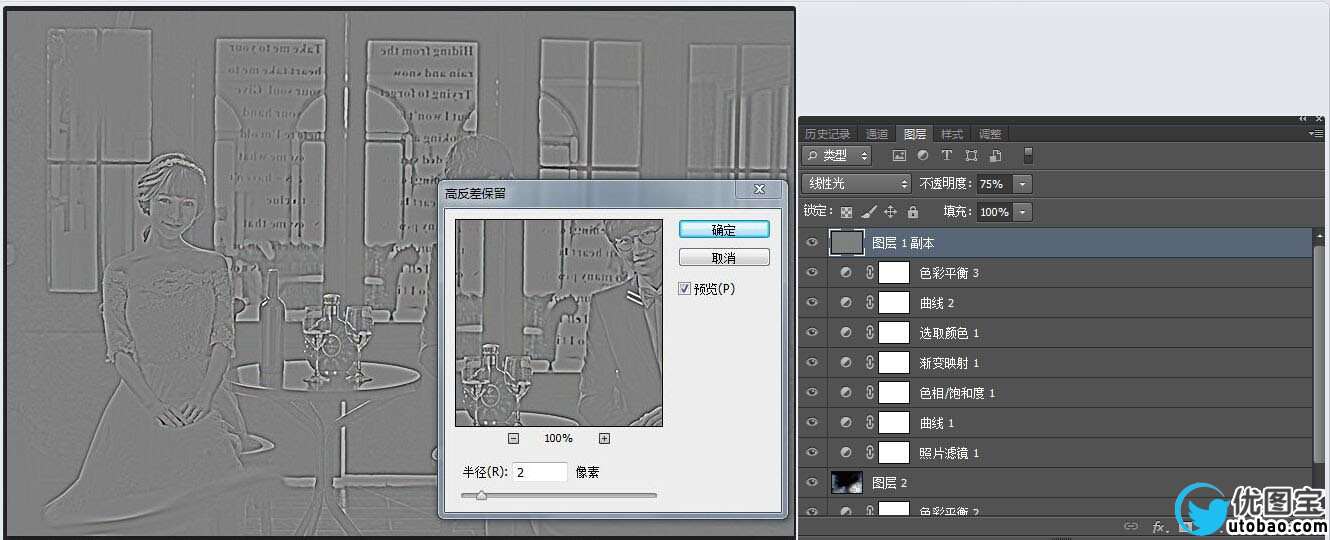Select the 色相/饱和度 1 layer name
The width and height of the screenshot is (1330, 540).
(x=957, y=393)
